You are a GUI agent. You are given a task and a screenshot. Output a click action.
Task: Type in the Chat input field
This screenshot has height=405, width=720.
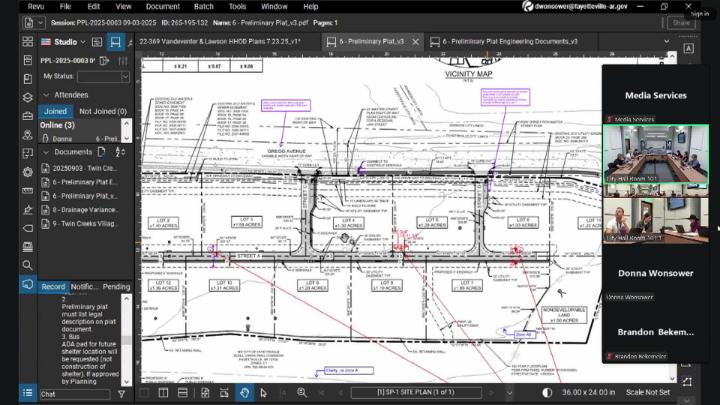click(75, 394)
